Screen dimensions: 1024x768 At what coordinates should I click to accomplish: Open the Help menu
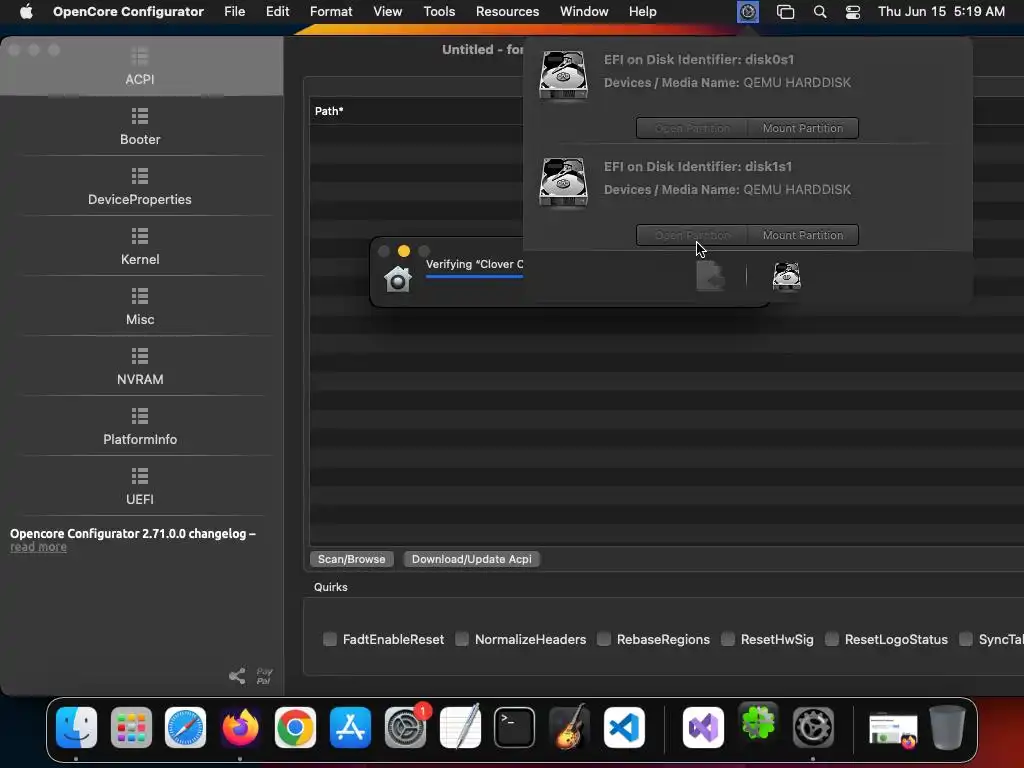tap(643, 12)
